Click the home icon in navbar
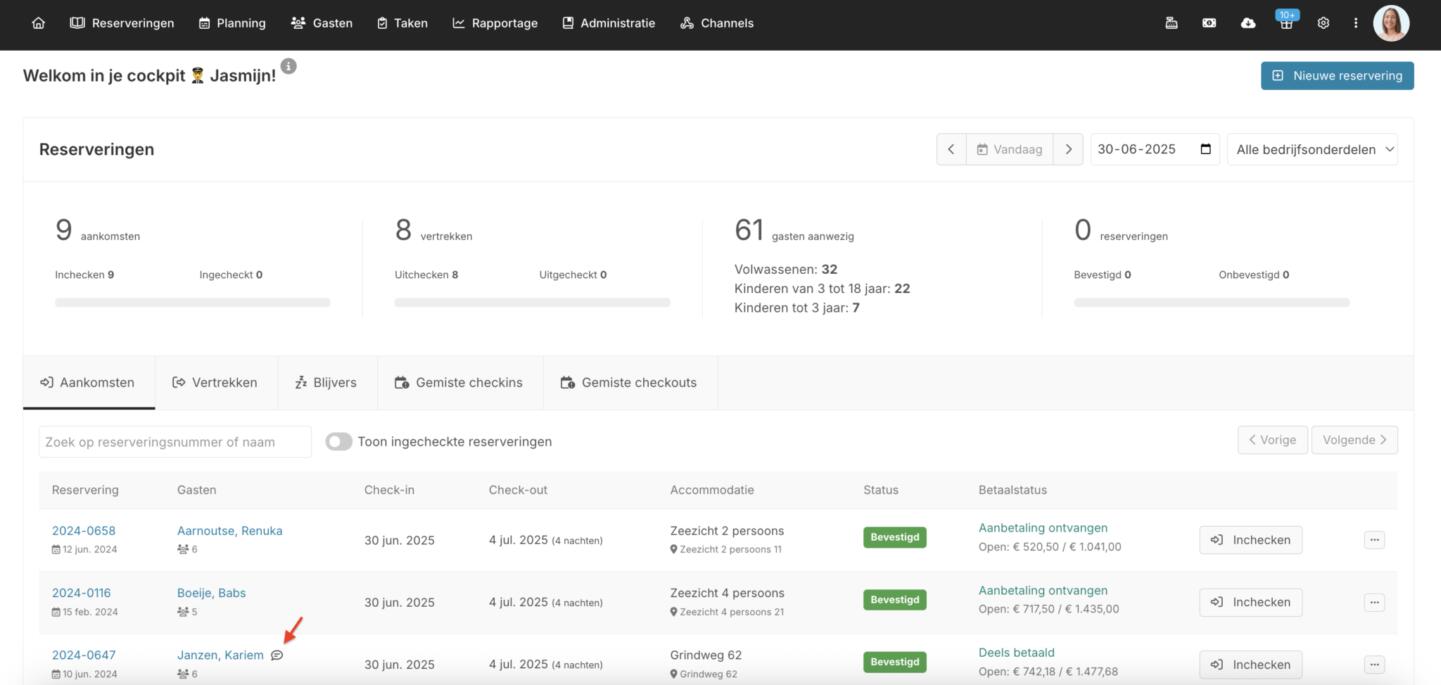Image resolution: width=1441 pixels, height=685 pixels. coord(38,23)
